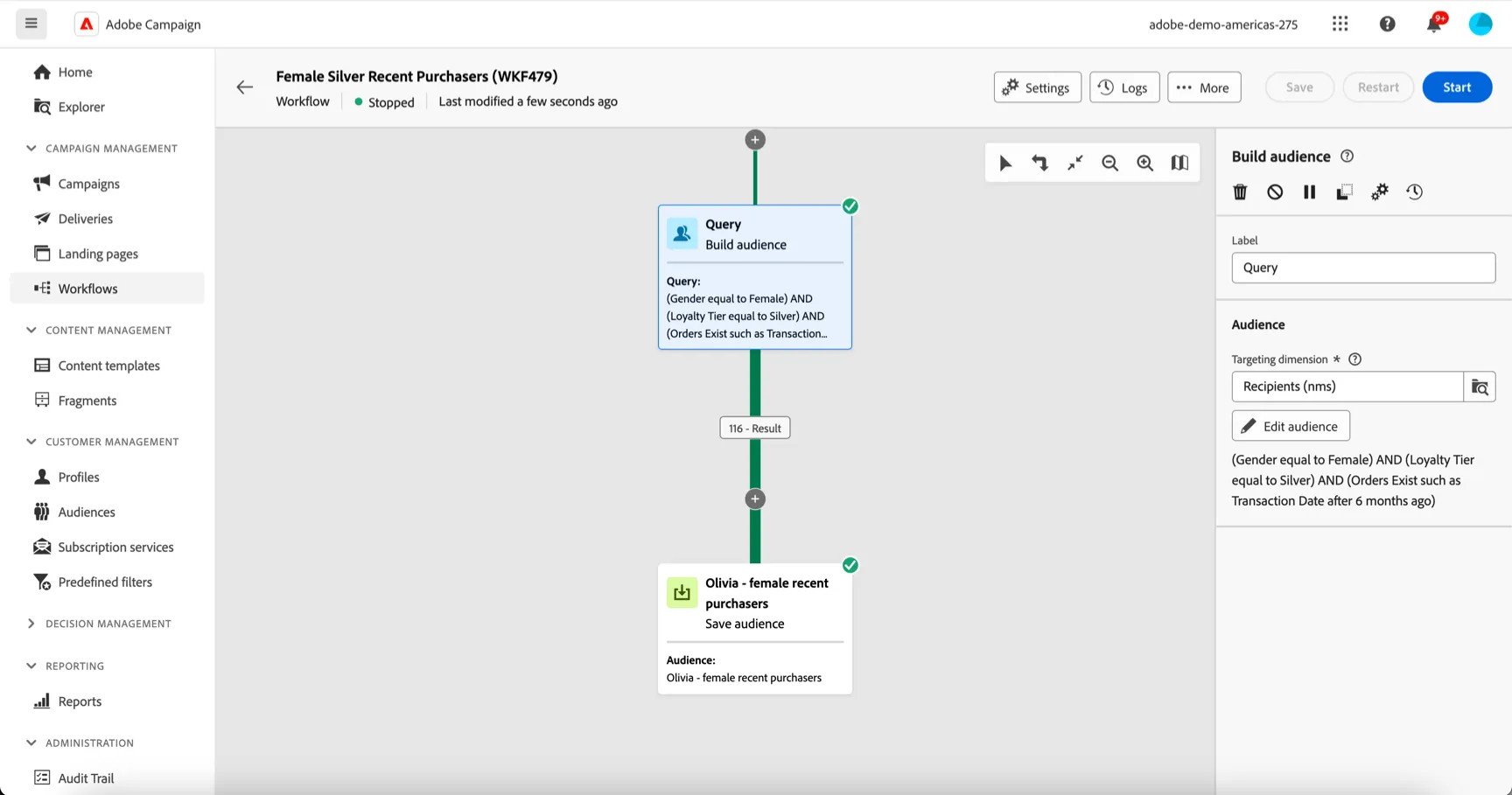Open the workflow Logs button in header
This screenshot has width=1512, height=795.
point(1124,87)
